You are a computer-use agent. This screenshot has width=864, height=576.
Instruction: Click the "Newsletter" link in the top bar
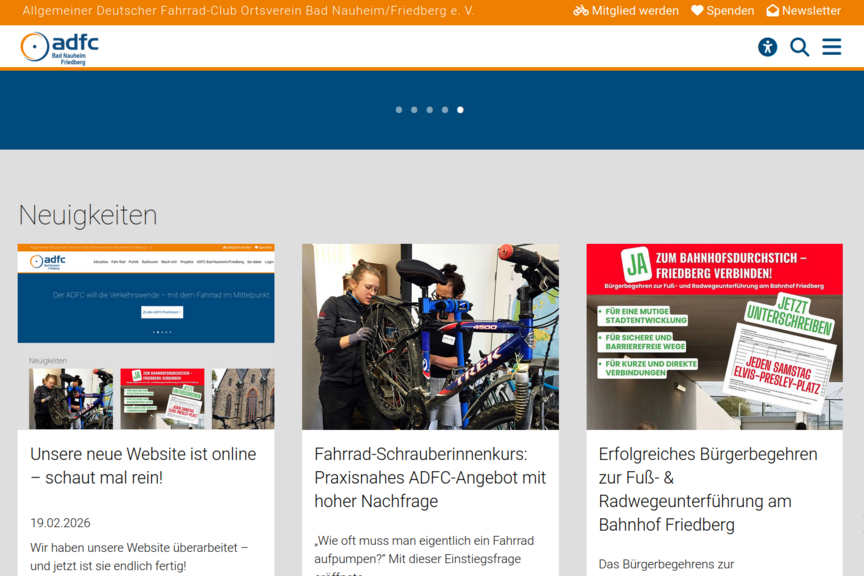point(812,11)
